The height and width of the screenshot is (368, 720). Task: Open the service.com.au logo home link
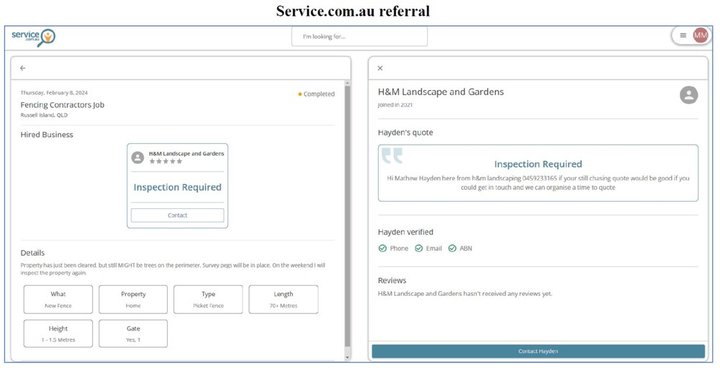(x=33, y=38)
